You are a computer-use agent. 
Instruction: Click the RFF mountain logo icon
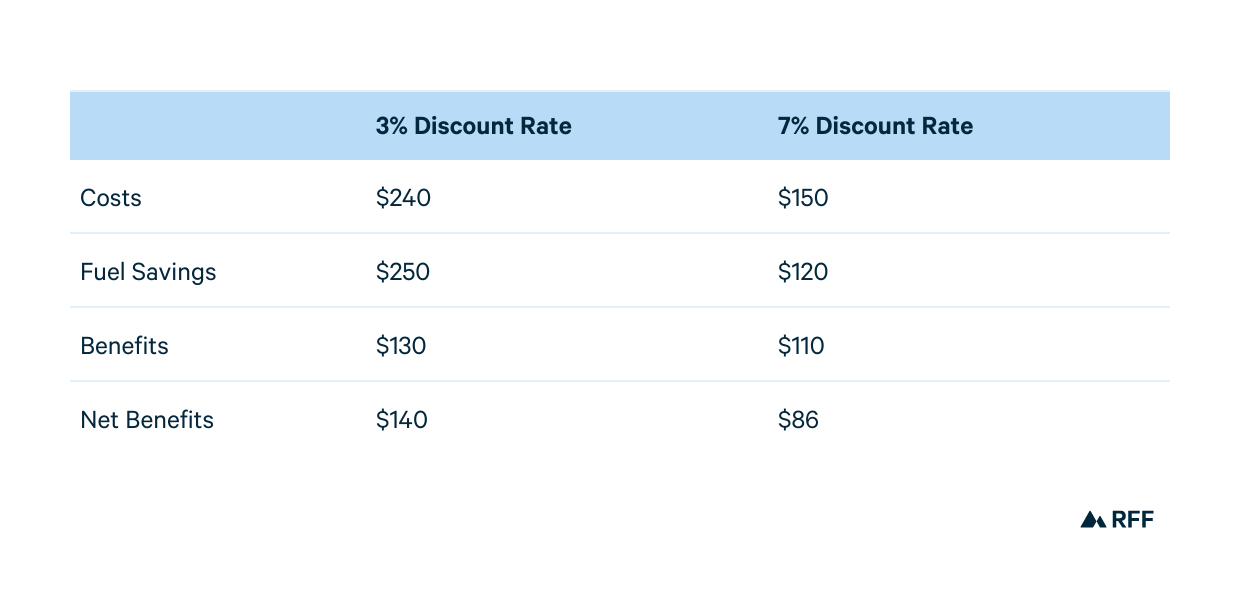click(1090, 519)
